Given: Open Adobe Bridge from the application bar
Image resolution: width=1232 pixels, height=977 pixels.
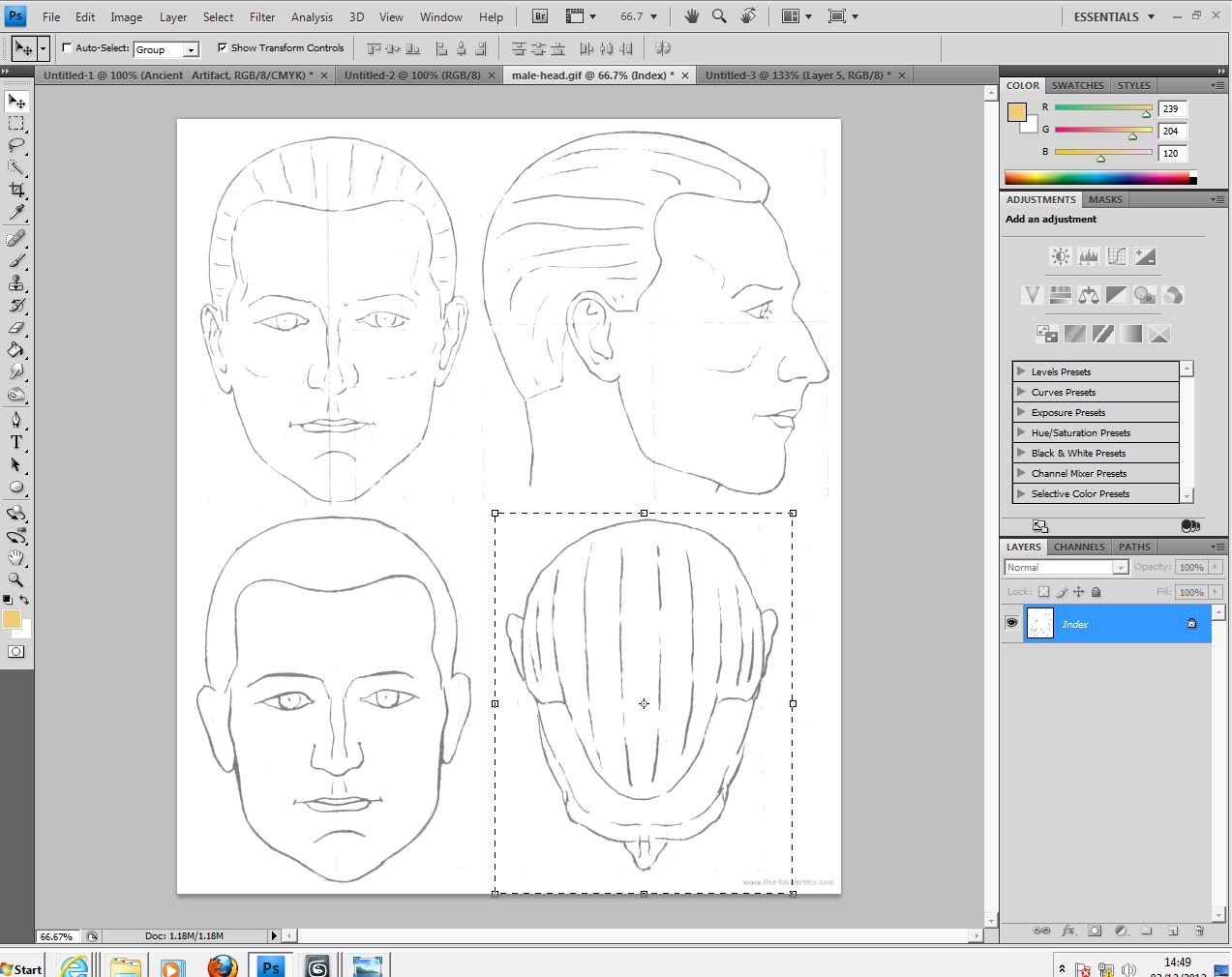Looking at the screenshot, I should [x=539, y=15].
